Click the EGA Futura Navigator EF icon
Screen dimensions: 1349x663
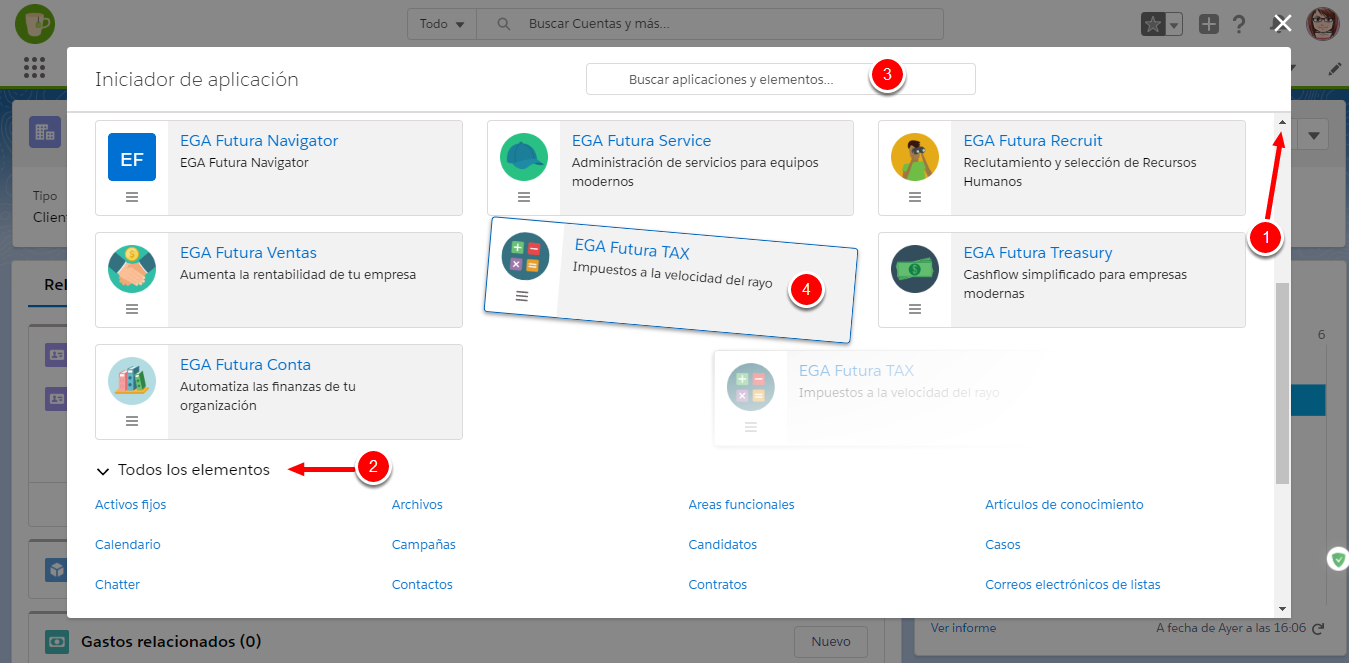(132, 157)
